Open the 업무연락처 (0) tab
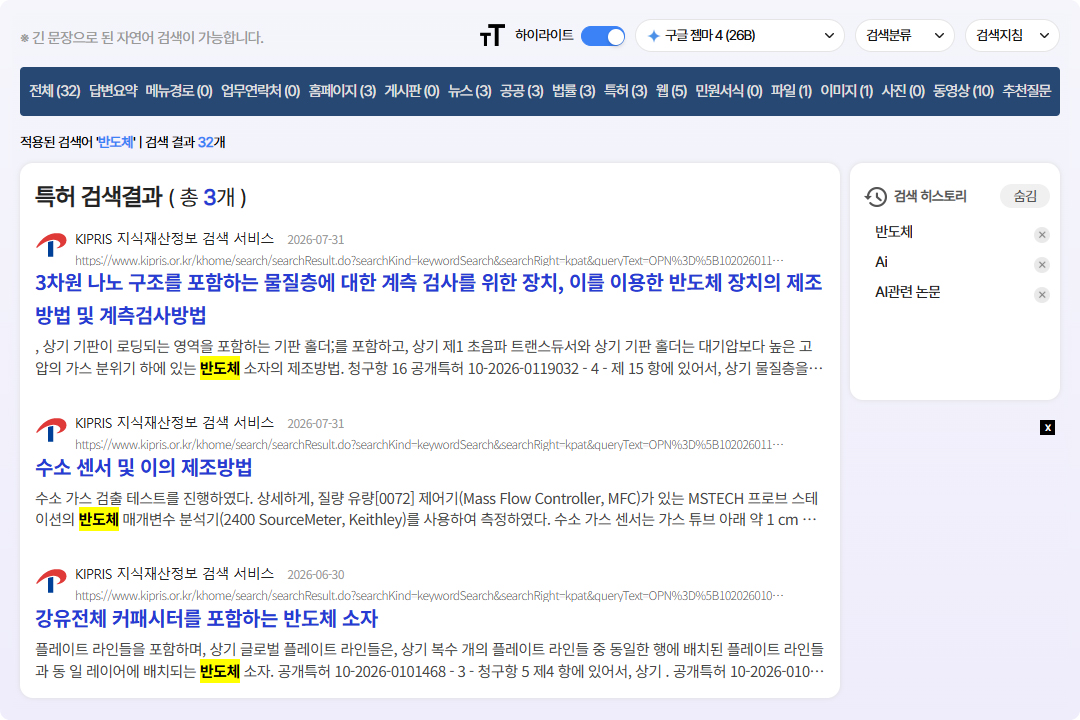The image size is (1080, 720). 260,91
